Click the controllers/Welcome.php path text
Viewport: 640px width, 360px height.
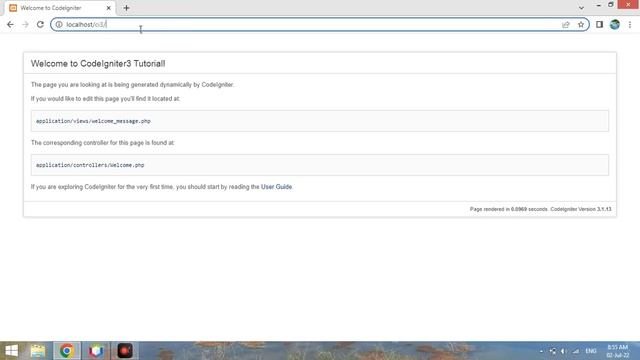pyautogui.click(x=90, y=165)
